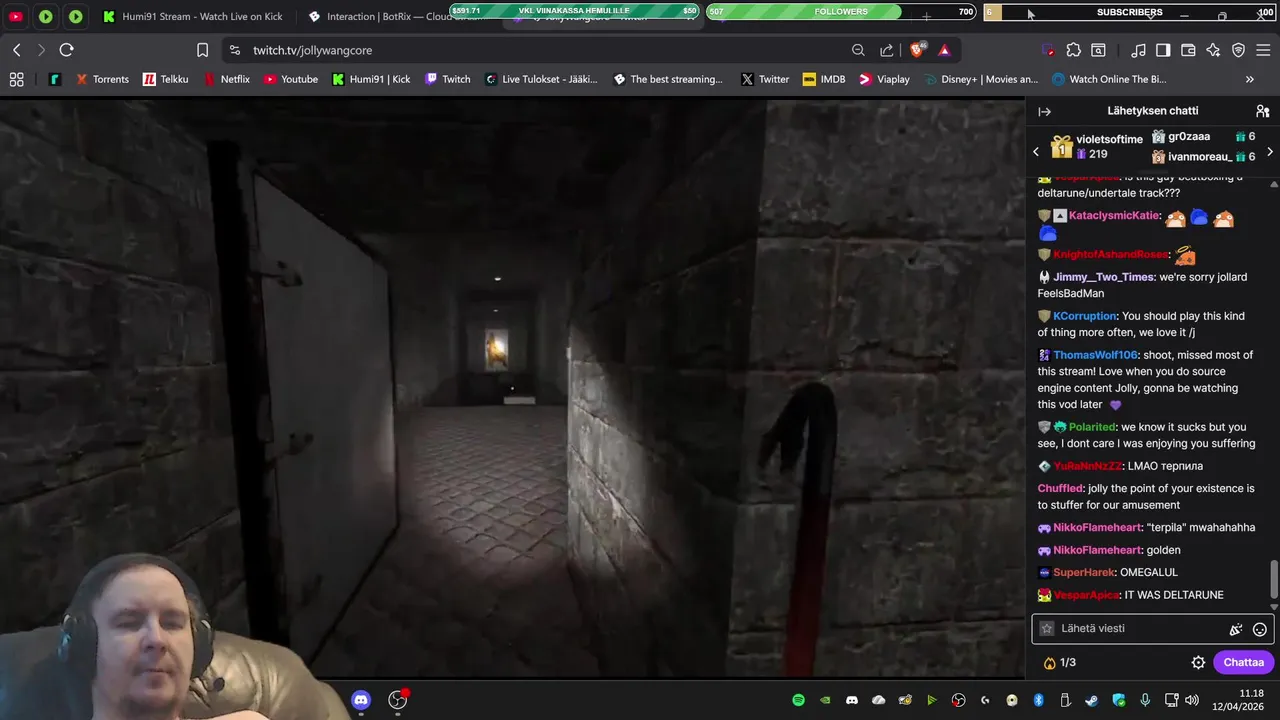The image size is (1280, 720).
Task: Open Discord from the taskbar
Action: click(x=361, y=700)
